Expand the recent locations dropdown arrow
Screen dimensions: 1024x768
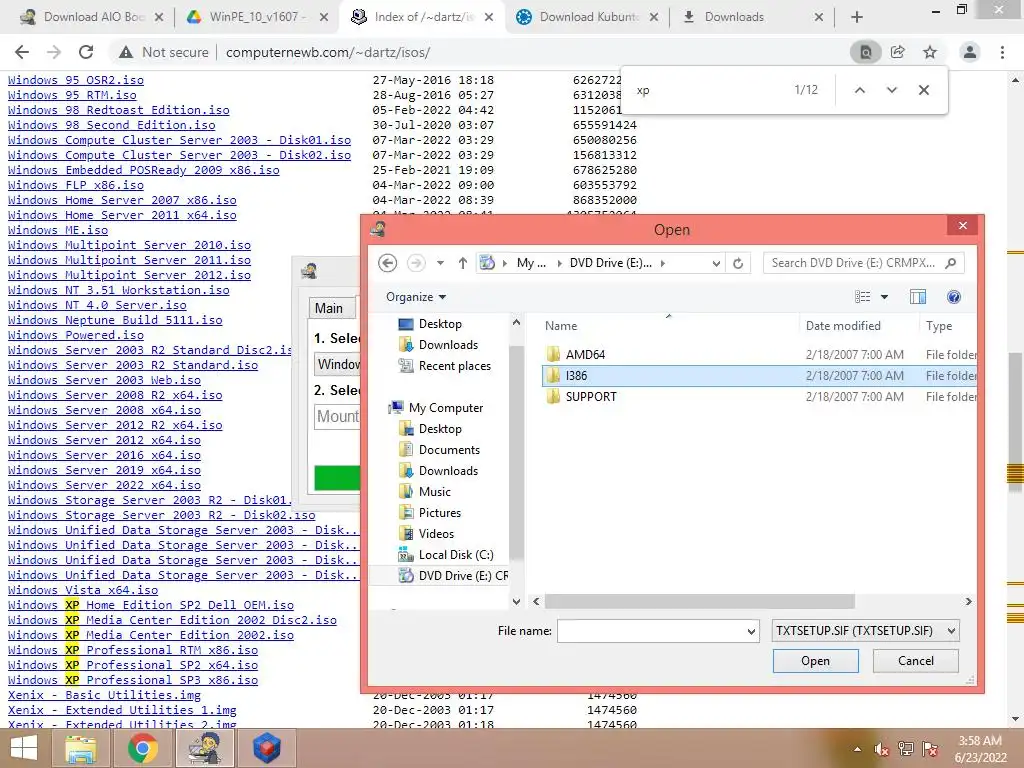pos(440,263)
